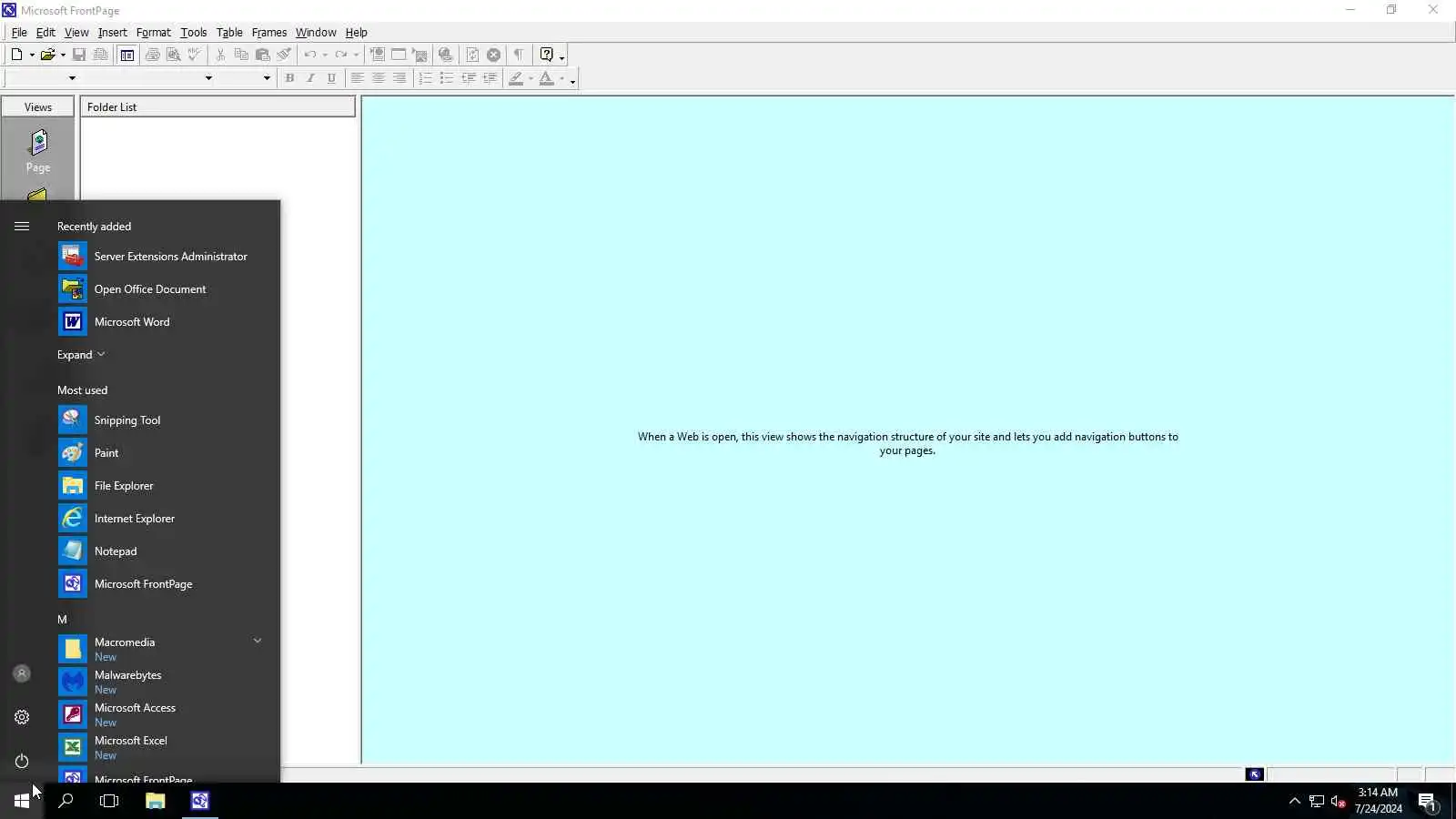Open the Frames menu
This screenshot has width=1456, height=819.
[268, 32]
